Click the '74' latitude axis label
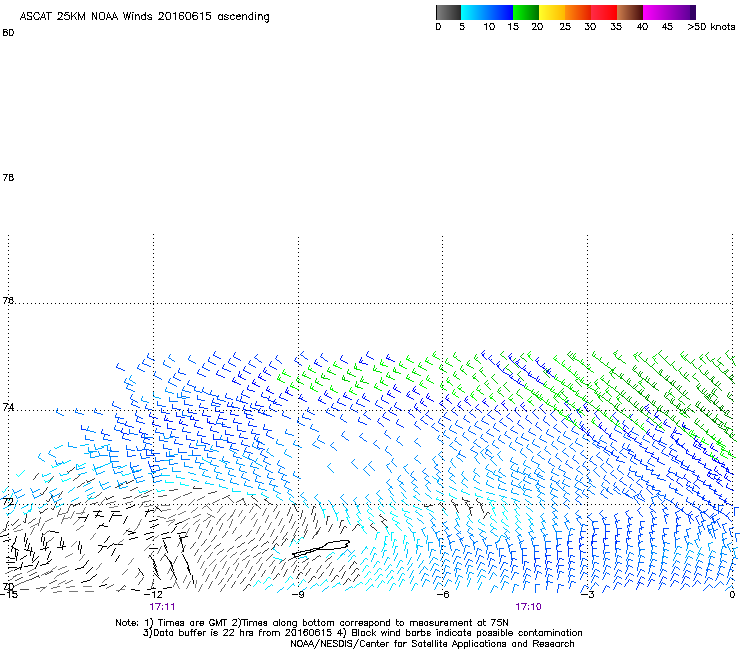The width and height of the screenshot is (740, 650). 8,407
